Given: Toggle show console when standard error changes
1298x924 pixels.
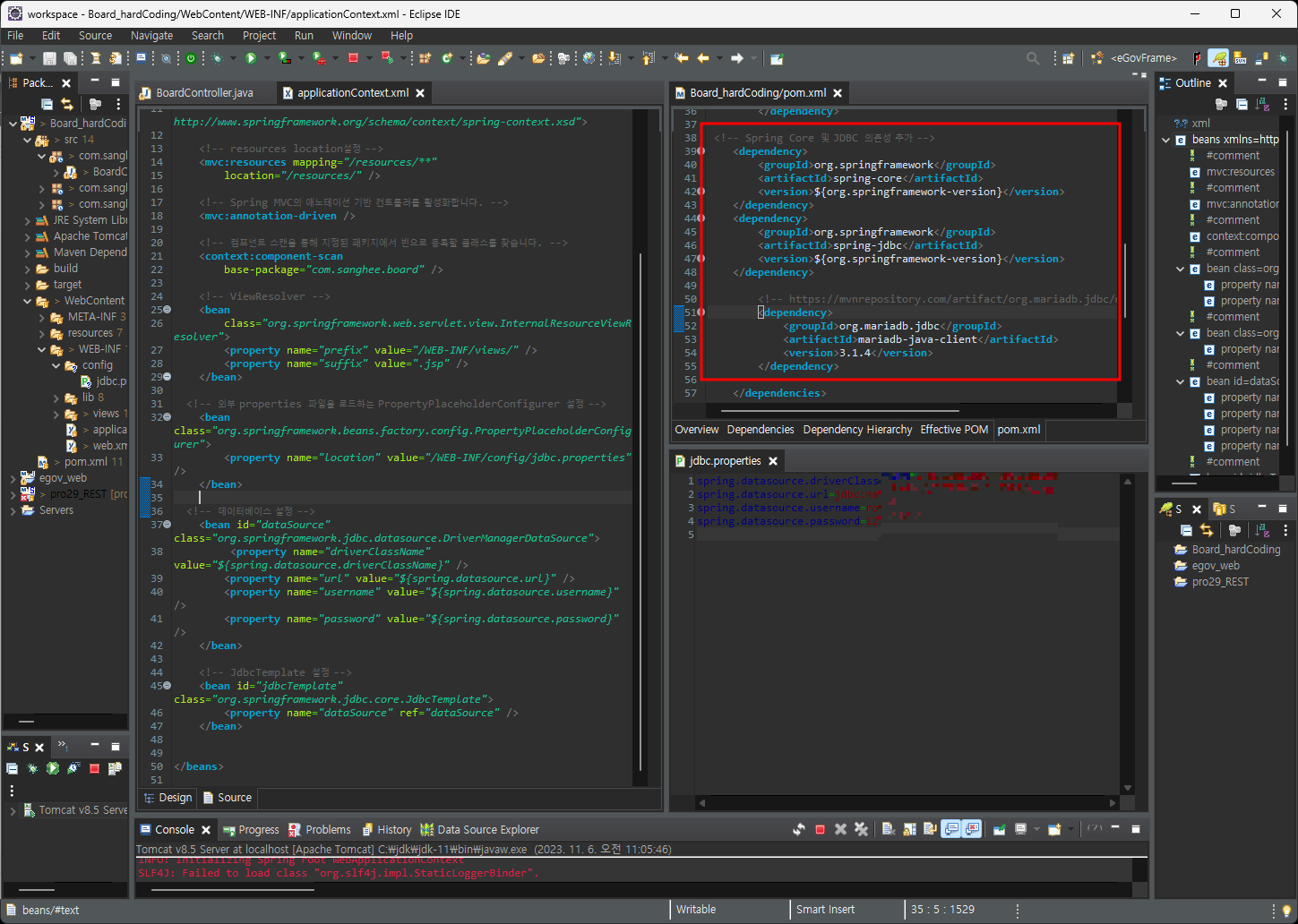Looking at the screenshot, I should 973,829.
